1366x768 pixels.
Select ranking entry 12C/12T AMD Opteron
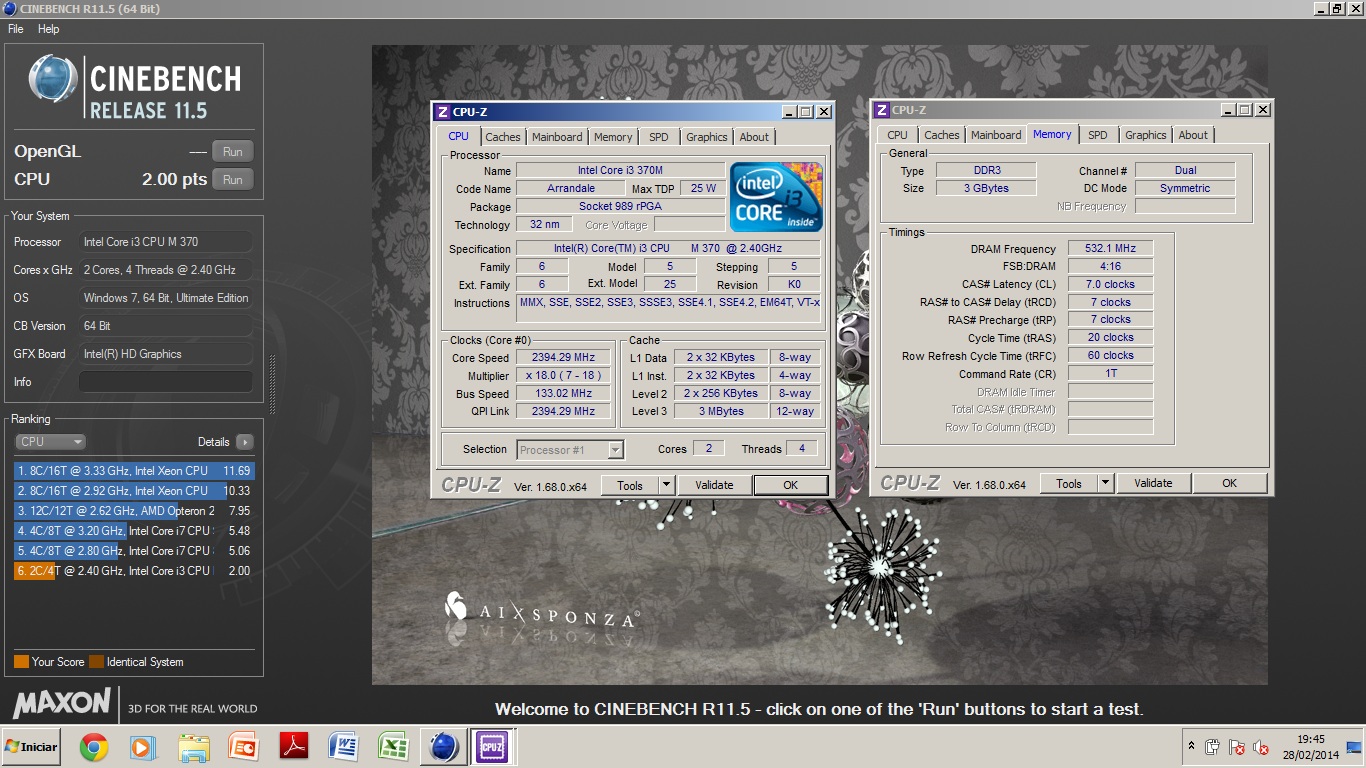[134, 511]
